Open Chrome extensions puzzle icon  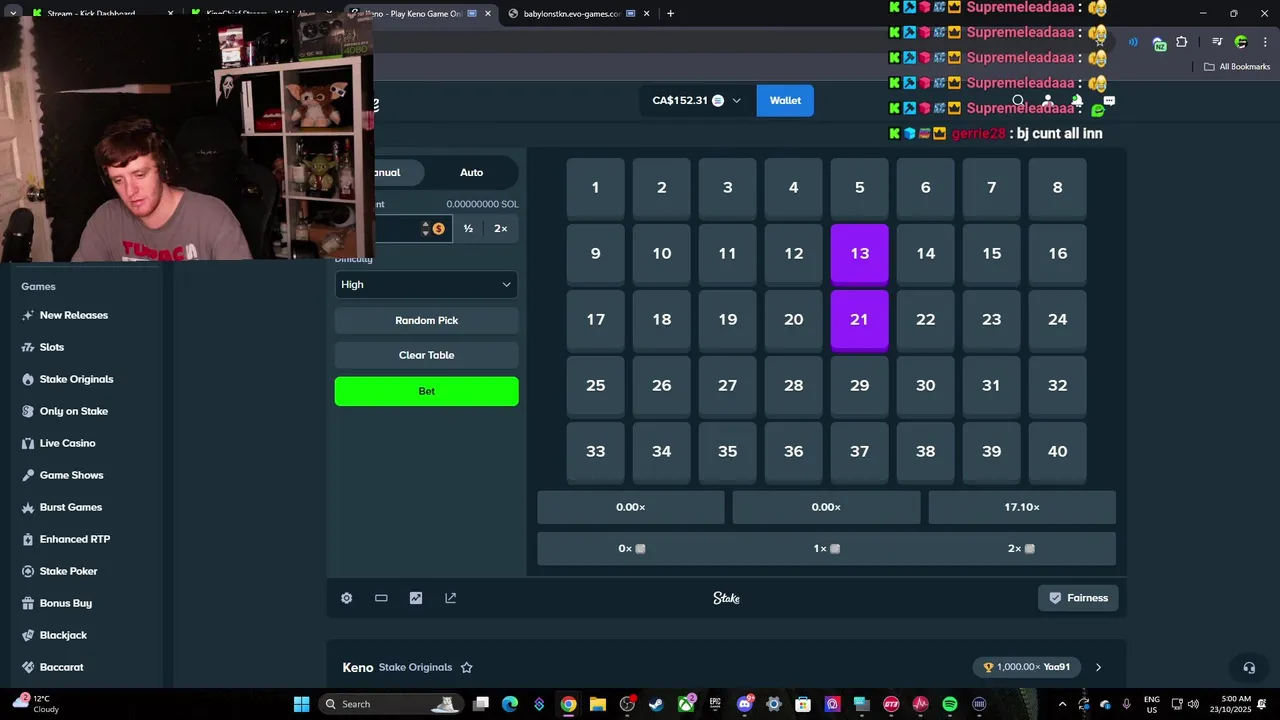click(x=1182, y=42)
